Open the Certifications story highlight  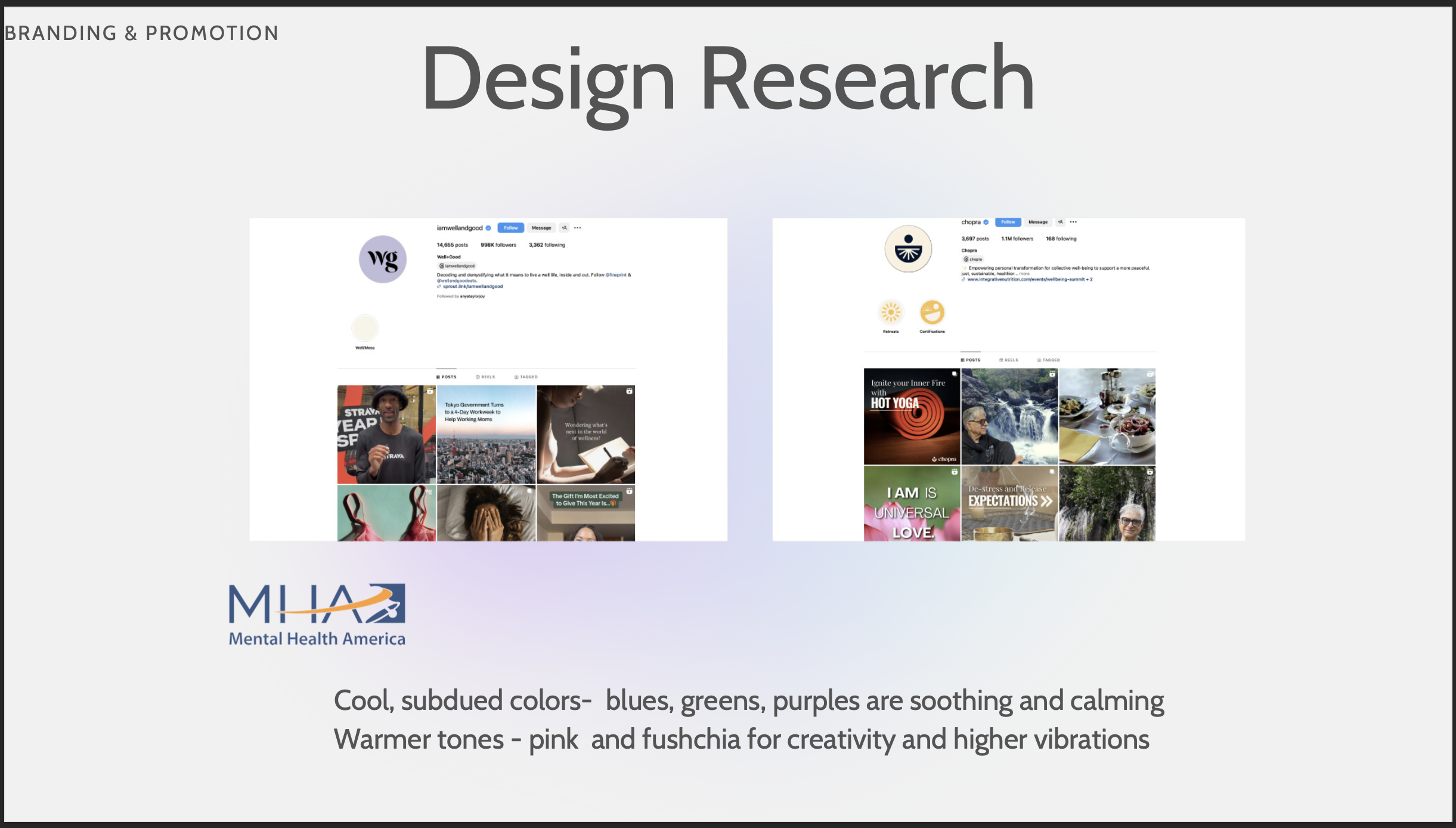pos(932,312)
